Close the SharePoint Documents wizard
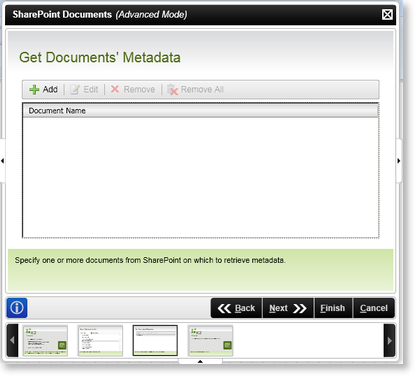The image size is (415, 376). (387, 15)
